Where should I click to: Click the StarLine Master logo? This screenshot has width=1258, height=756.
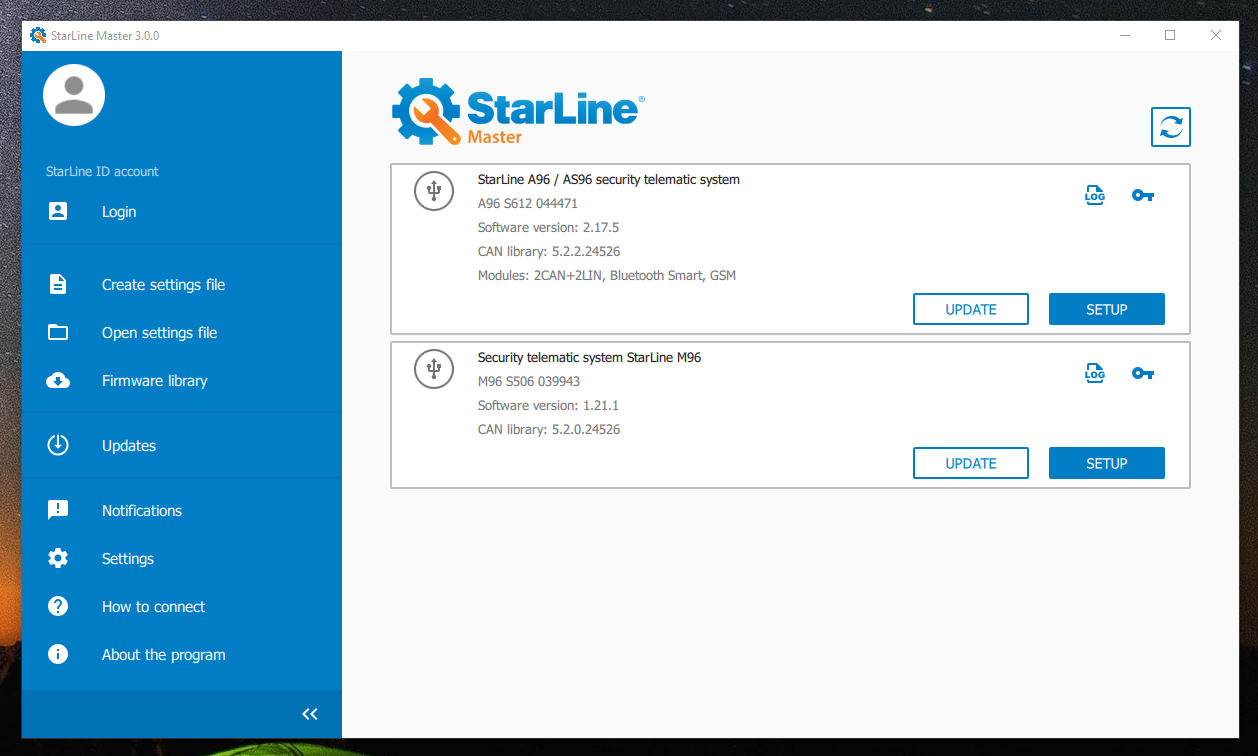[518, 112]
